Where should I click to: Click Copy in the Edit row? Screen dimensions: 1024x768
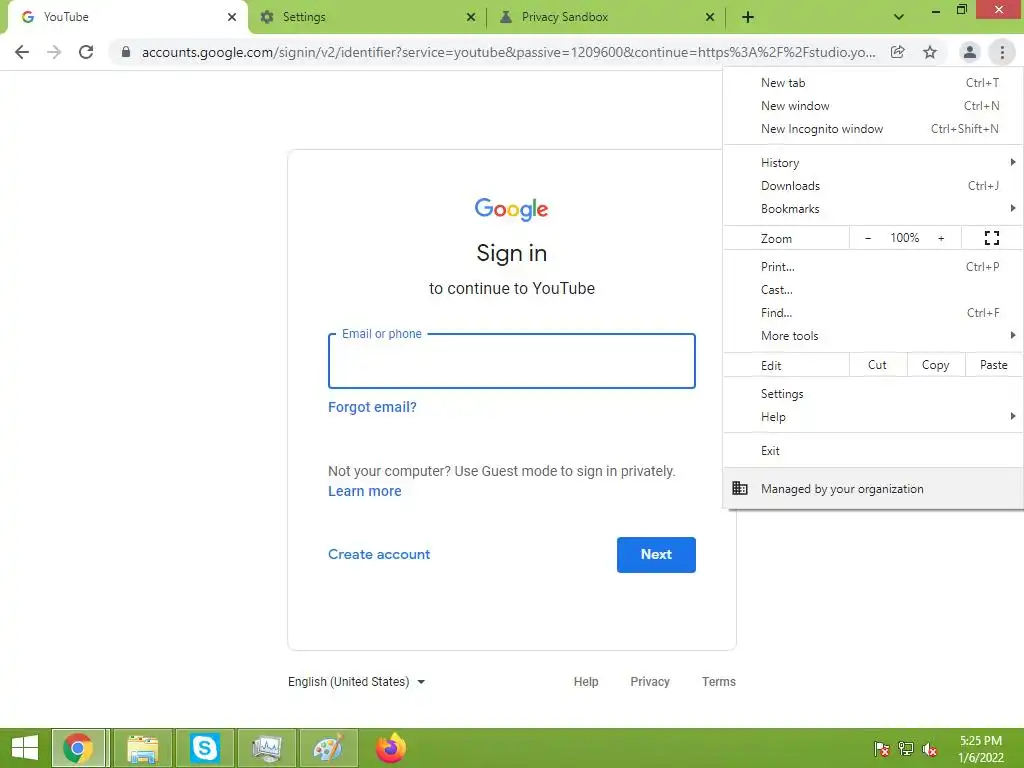point(936,365)
